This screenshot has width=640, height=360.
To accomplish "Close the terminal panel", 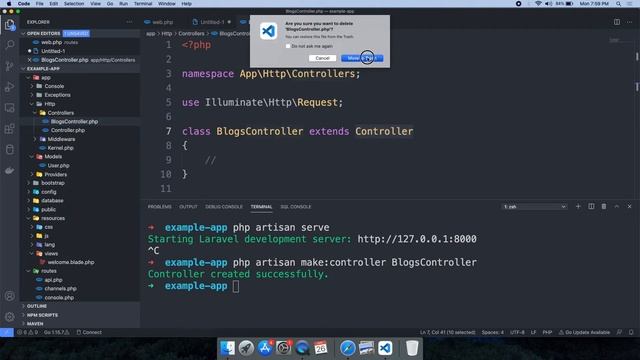I will [x=629, y=207].
